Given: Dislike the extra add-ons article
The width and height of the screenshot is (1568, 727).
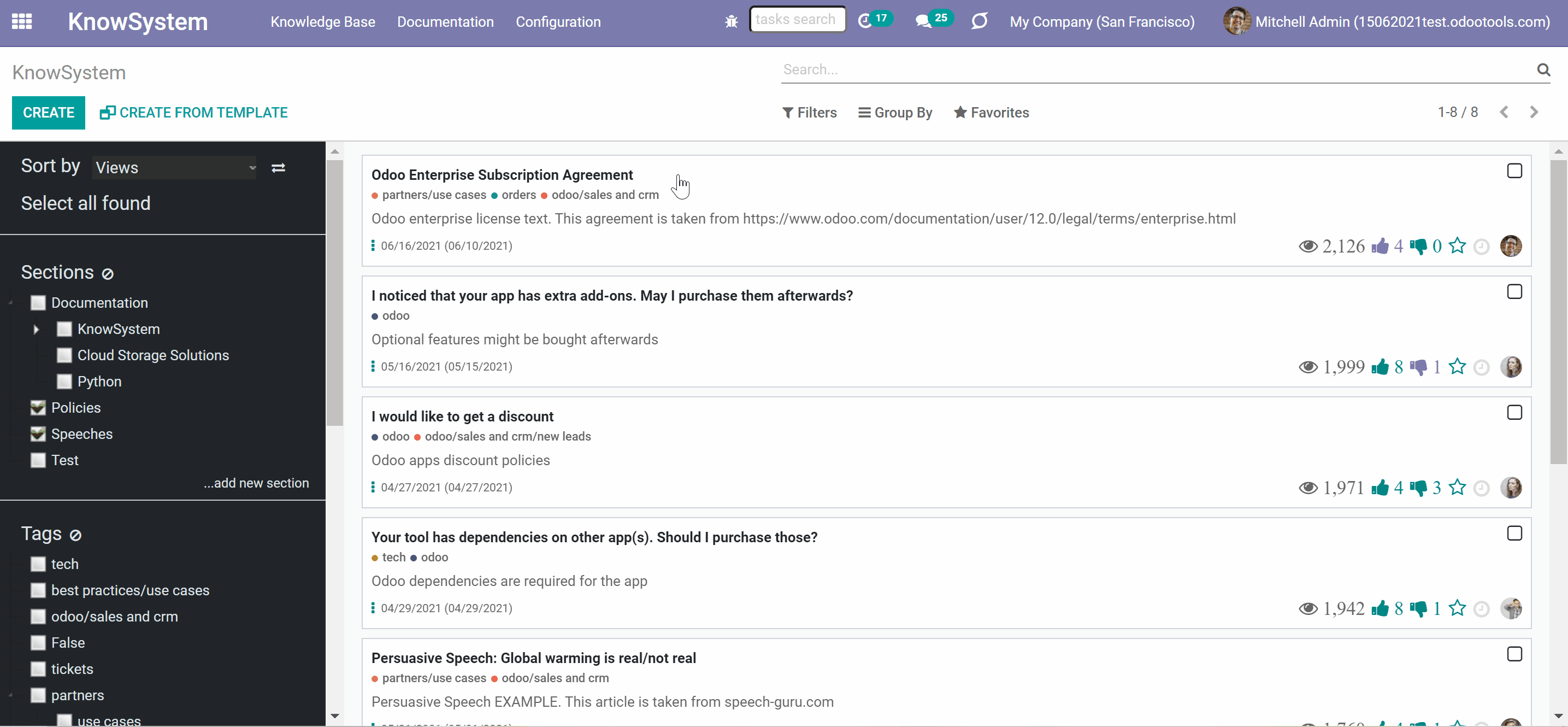Looking at the screenshot, I should [x=1418, y=367].
